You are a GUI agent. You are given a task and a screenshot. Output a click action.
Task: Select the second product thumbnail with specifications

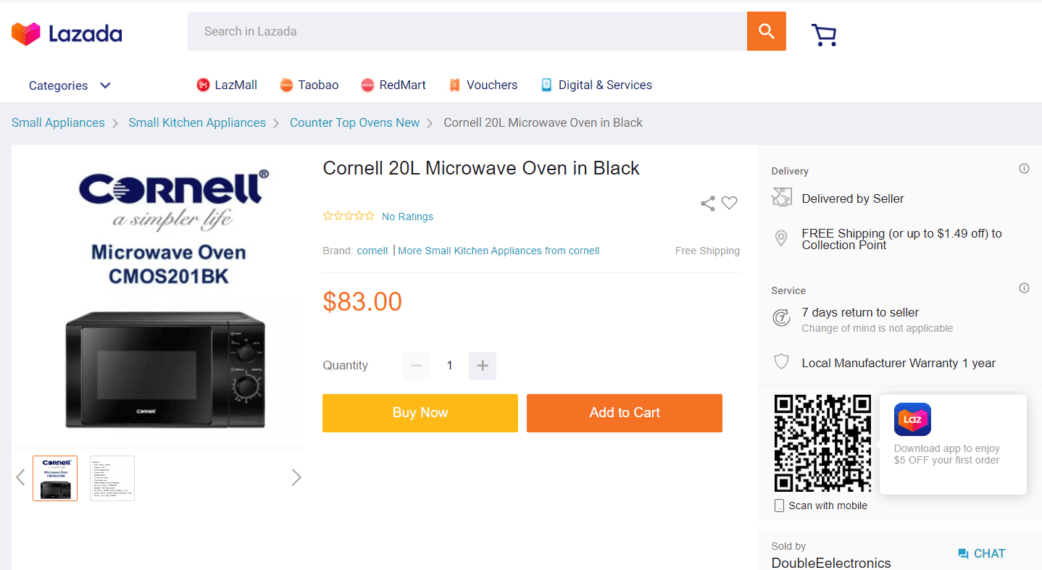[112, 478]
